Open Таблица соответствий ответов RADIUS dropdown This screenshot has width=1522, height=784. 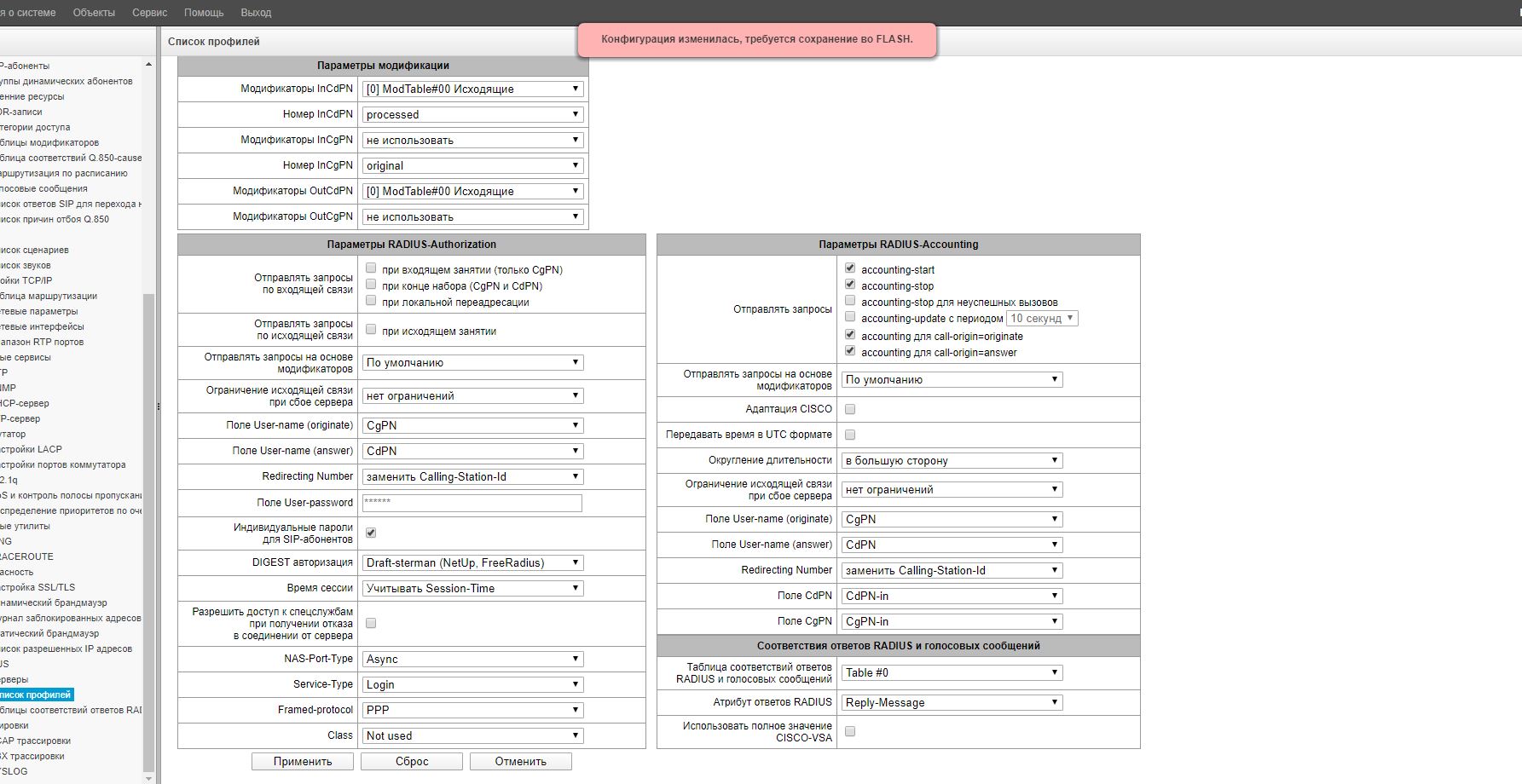(952, 672)
